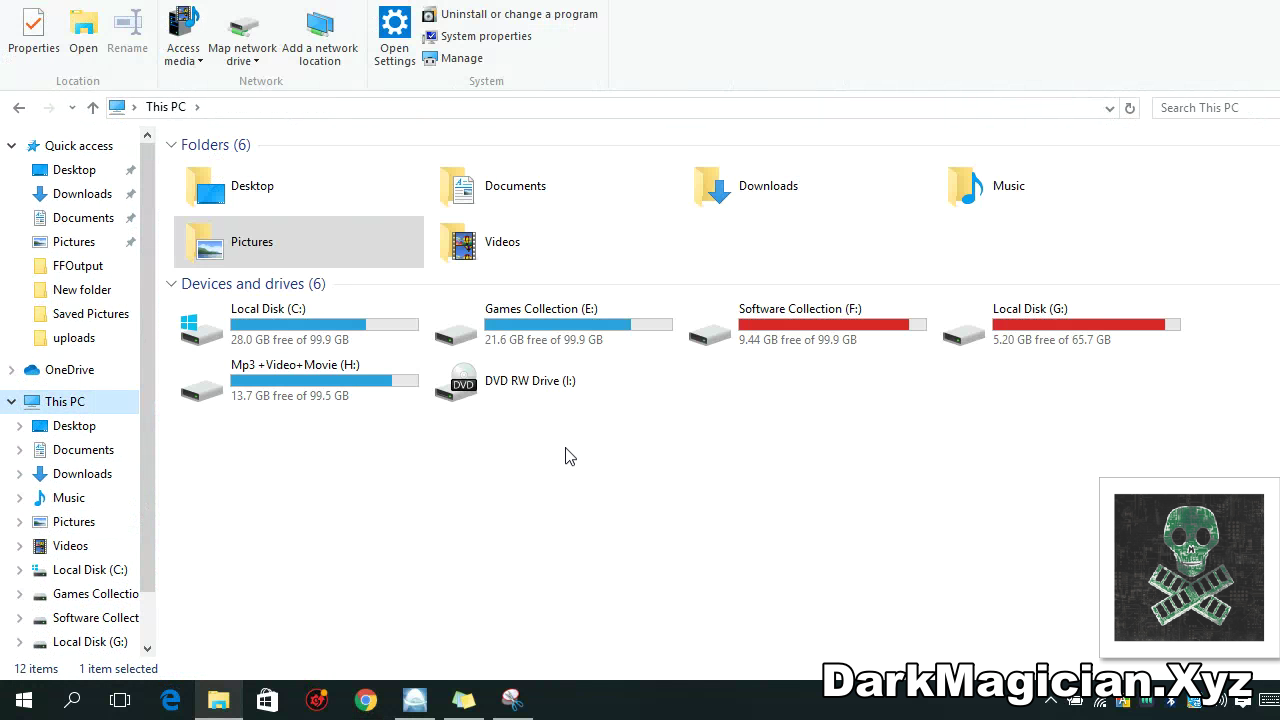1280x720 pixels.
Task: Launch Google Chrome from taskbar
Action: (365, 700)
